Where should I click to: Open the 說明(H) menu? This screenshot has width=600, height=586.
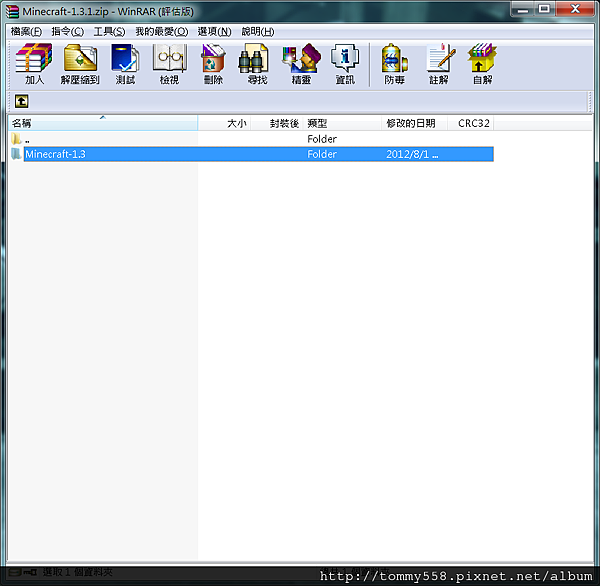pos(258,31)
